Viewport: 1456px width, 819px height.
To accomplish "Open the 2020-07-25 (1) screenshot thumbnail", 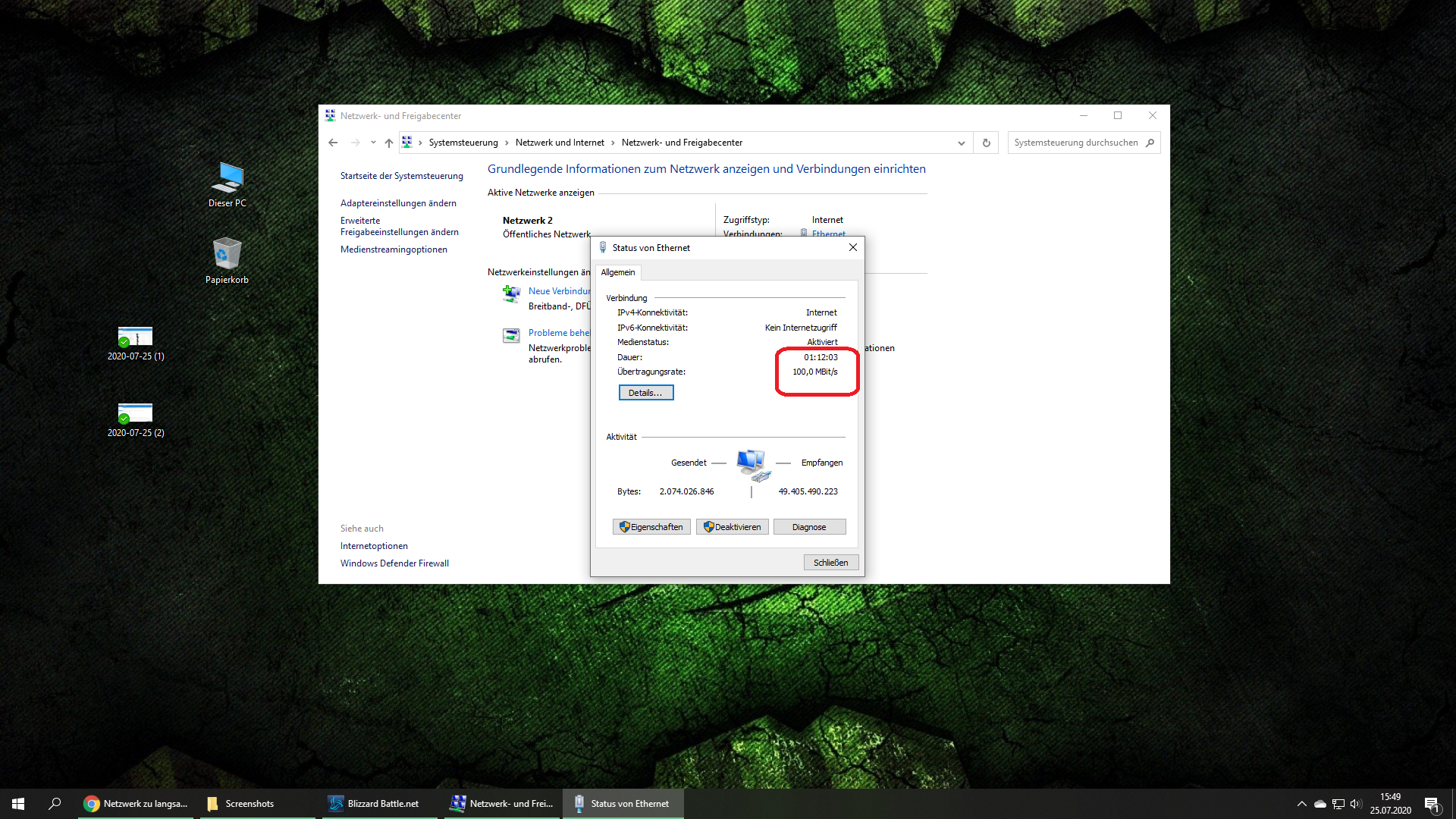I will (135, 337).
